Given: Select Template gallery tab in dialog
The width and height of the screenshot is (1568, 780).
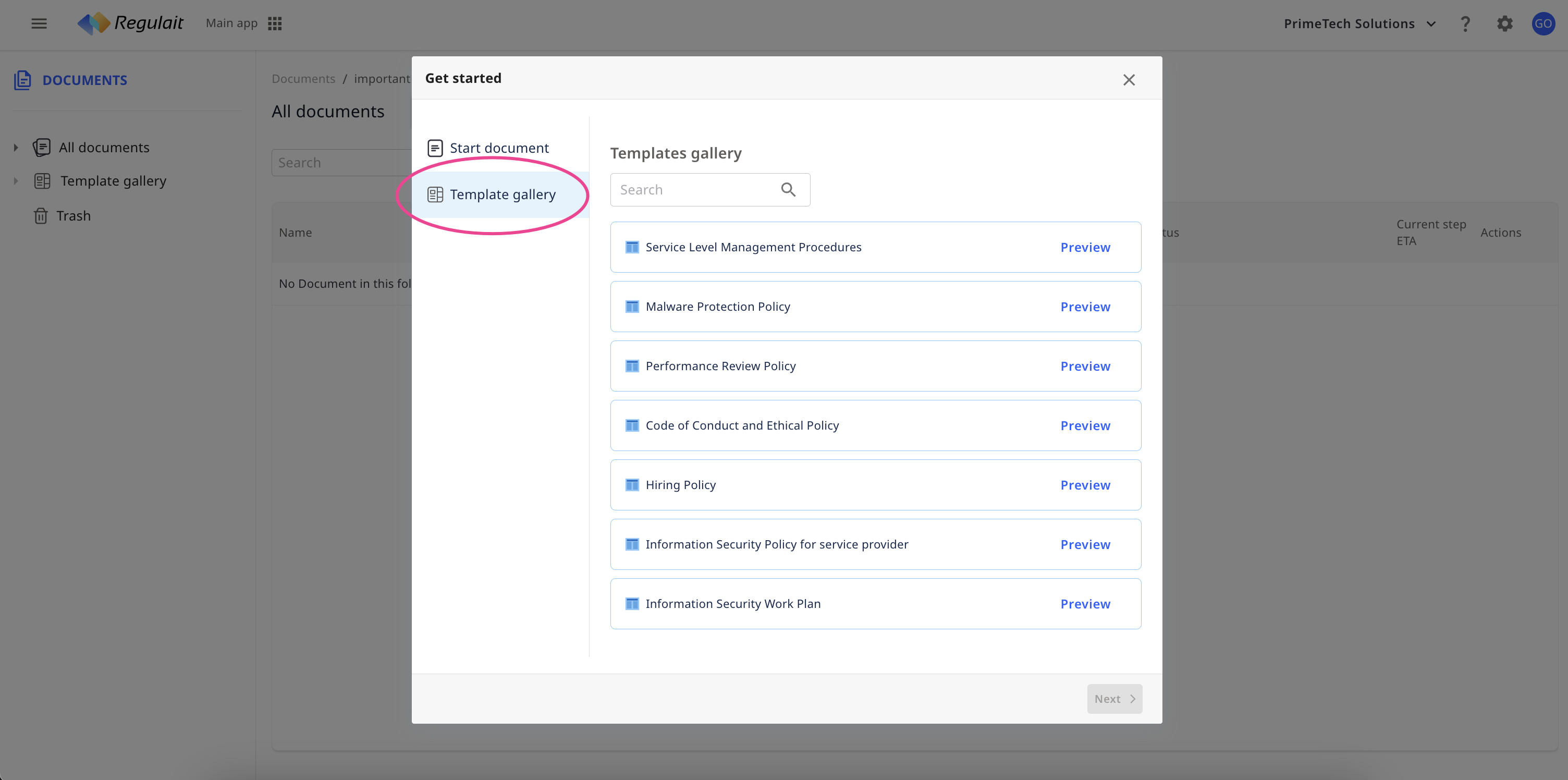Looking at the screenshot, I should click(502, 195).
